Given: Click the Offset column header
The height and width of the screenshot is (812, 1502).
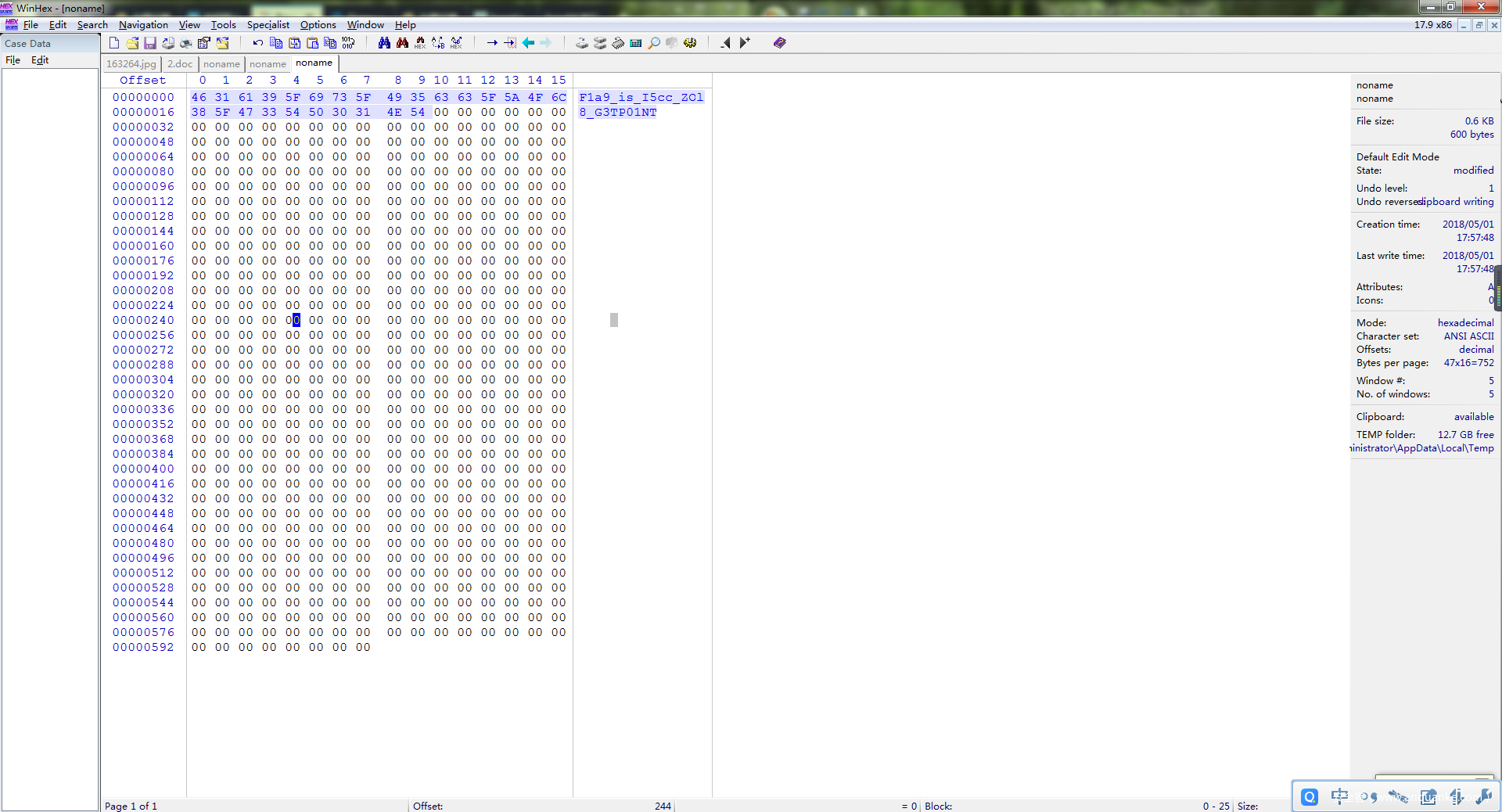Looking at the screenshot, I should (142, 81).
